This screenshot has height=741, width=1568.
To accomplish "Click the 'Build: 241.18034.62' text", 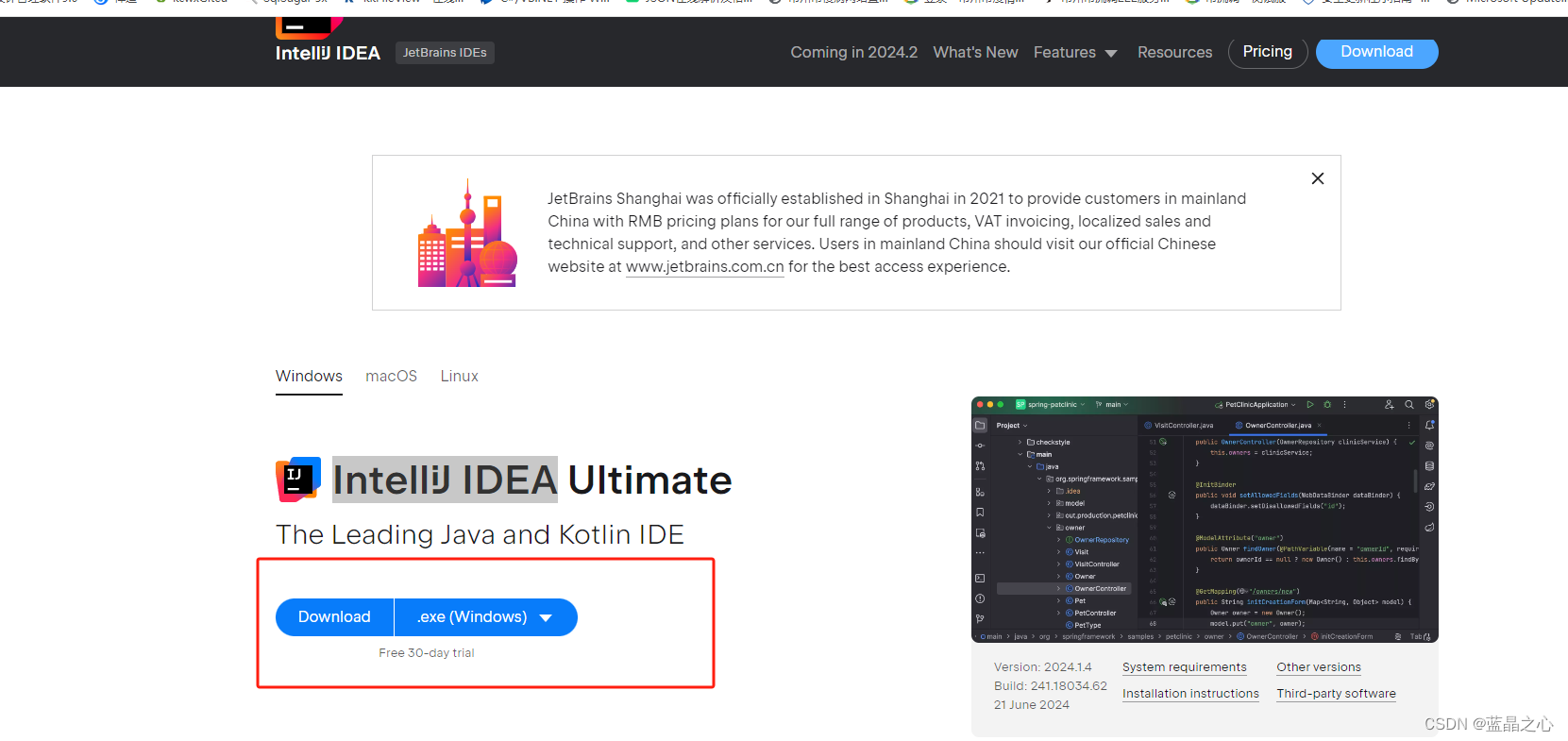I will (1050, 686).
